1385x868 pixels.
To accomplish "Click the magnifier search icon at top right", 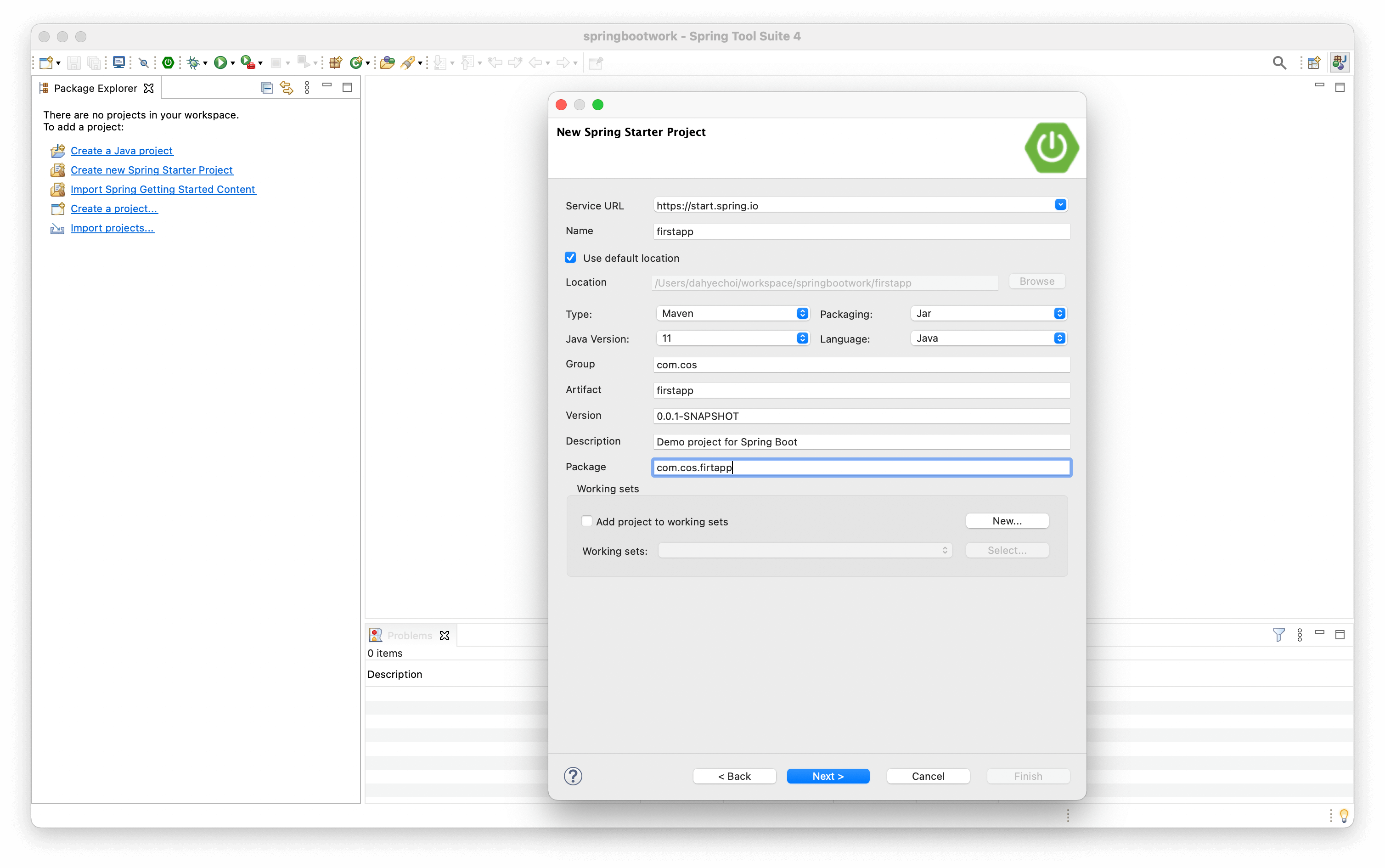I will (1279, 62).
